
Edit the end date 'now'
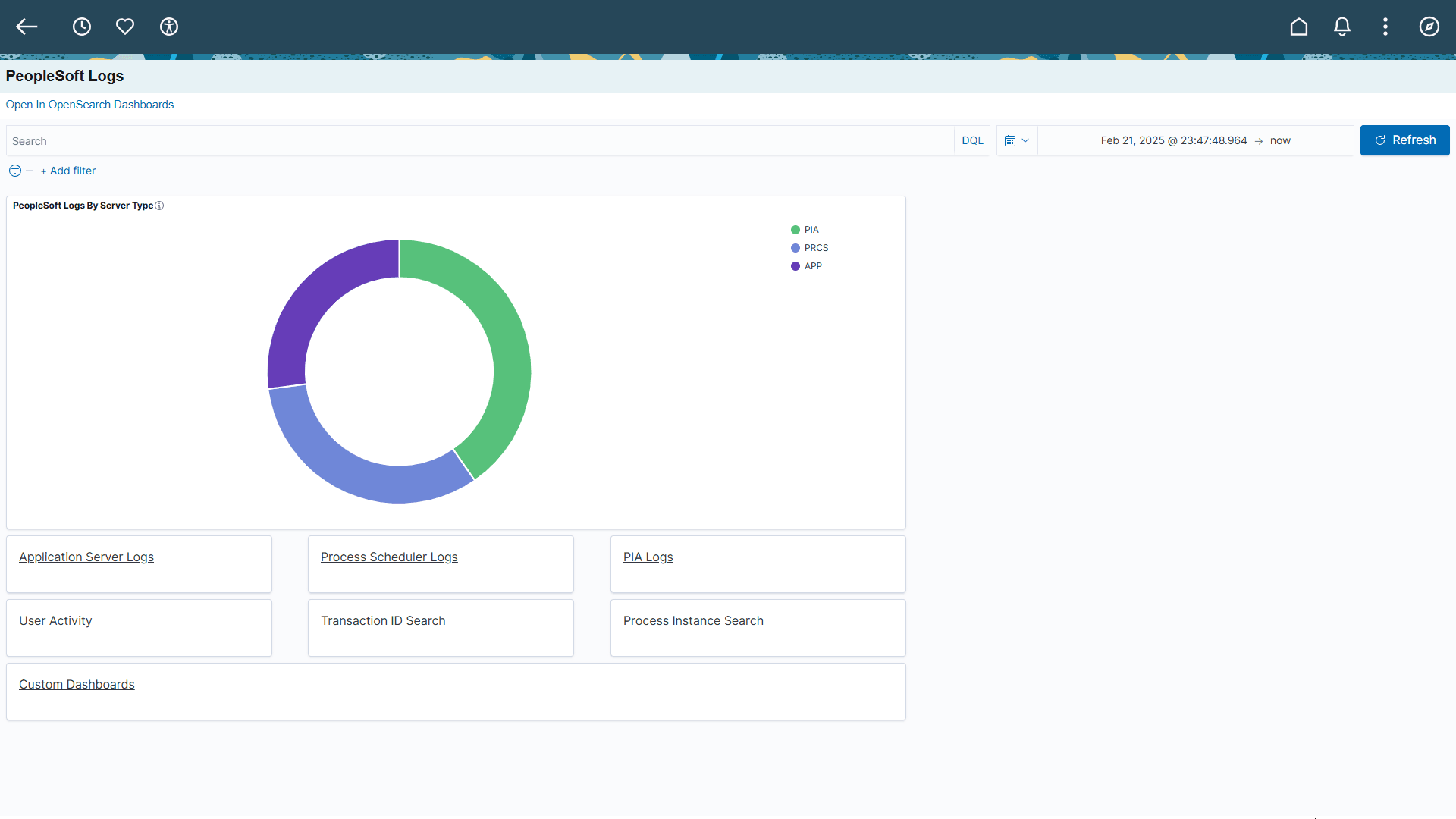click(x=1280, y=140)
